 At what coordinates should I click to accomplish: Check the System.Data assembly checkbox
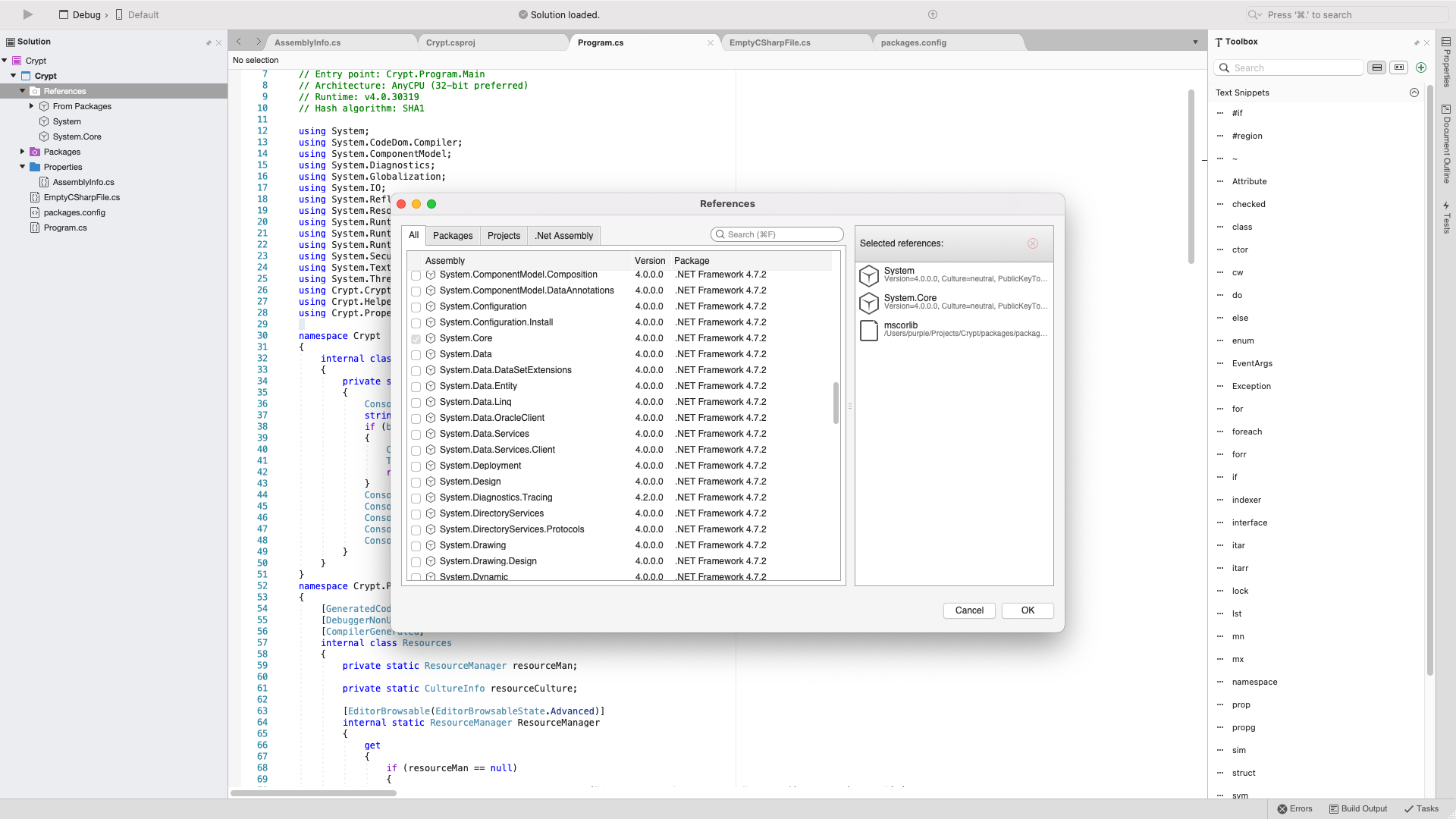pyautogui.click(x=416, y=355)
